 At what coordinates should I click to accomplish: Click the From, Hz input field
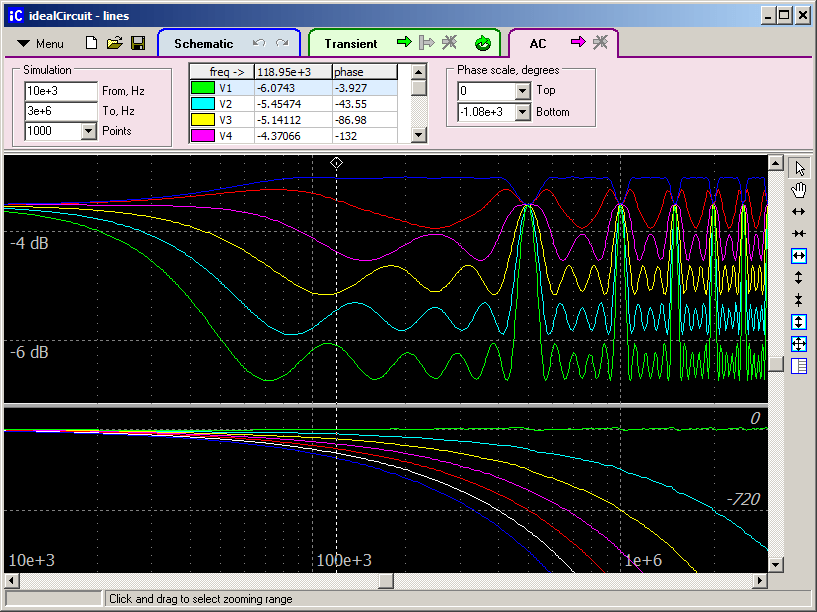tap(60, 91)
